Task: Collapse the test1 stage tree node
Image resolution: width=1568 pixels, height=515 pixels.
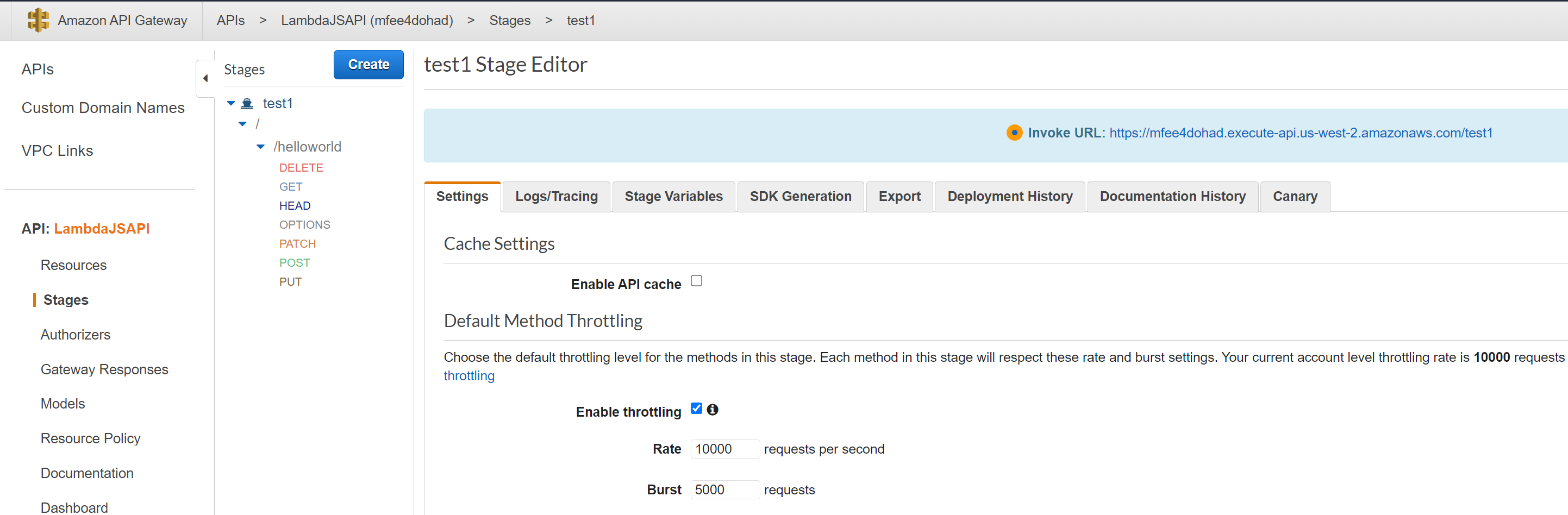Action: [x=230, y=103]
